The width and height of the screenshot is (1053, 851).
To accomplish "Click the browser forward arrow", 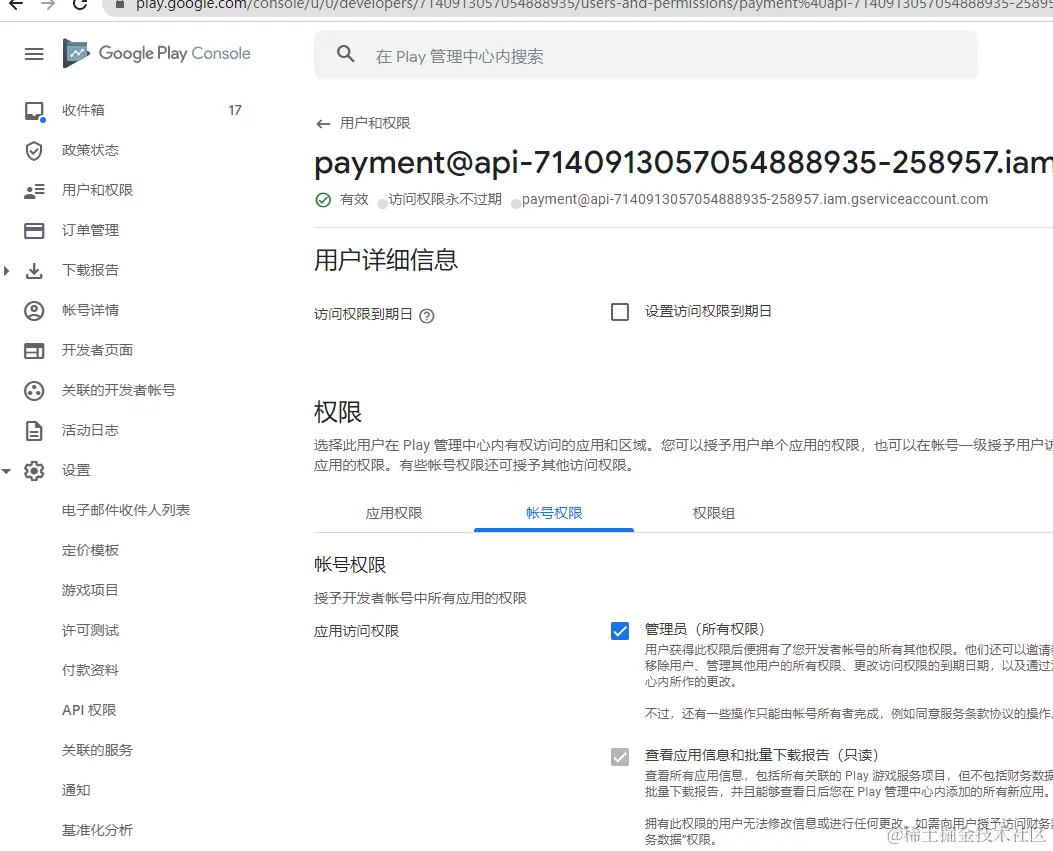I will click(x=48, y=4).
